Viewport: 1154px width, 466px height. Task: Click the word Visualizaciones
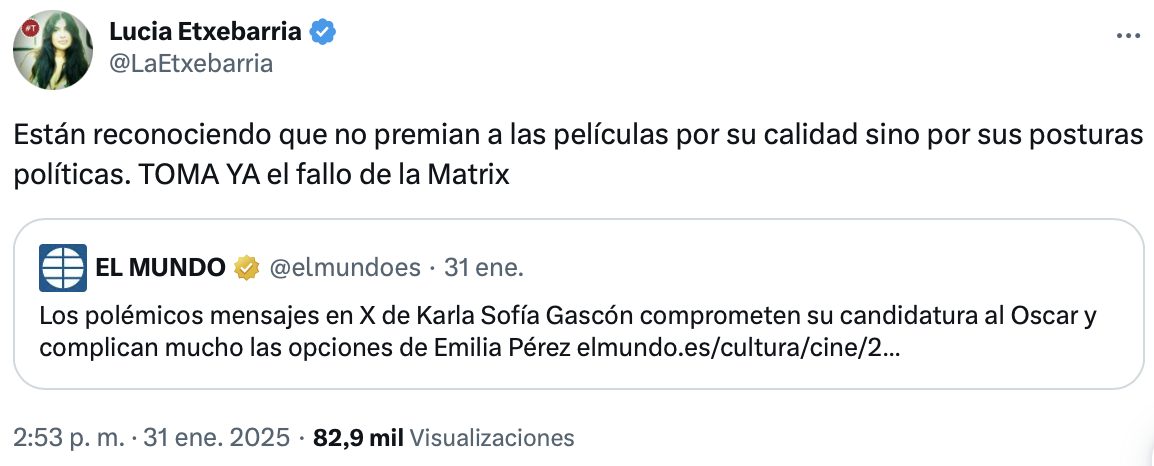point(492,438)
